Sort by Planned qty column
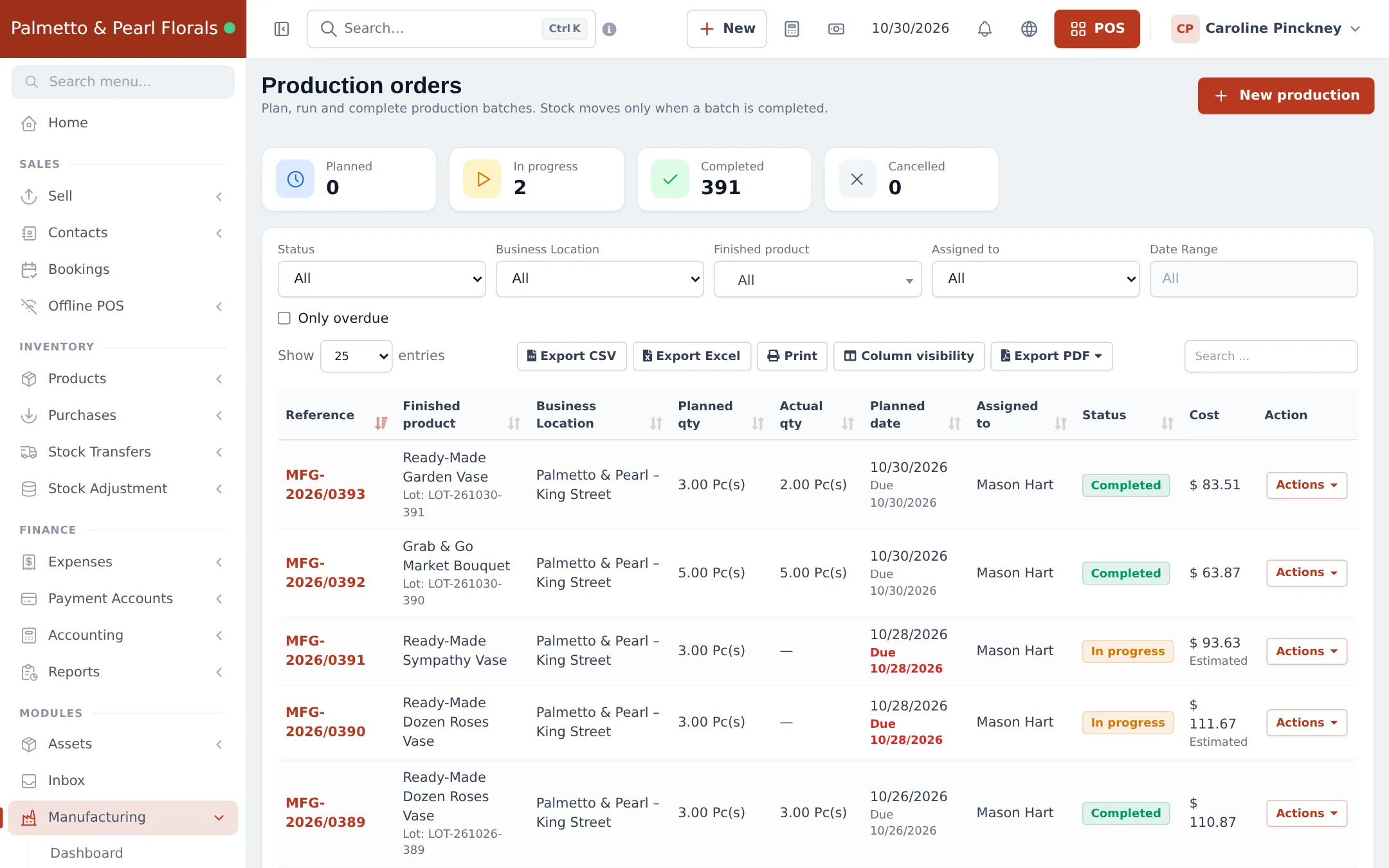 point(758,423)
